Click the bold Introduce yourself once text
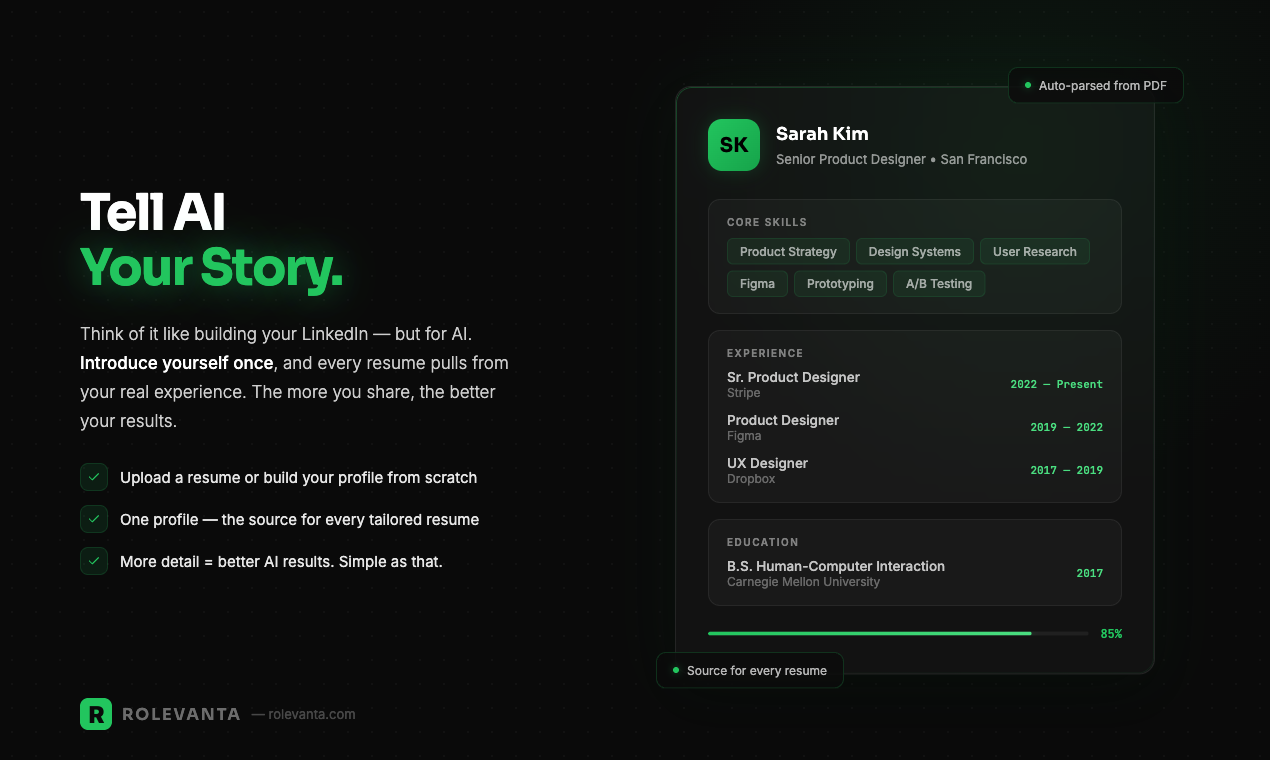Screen dimensions: 1270x760 (x=177, y=362)
